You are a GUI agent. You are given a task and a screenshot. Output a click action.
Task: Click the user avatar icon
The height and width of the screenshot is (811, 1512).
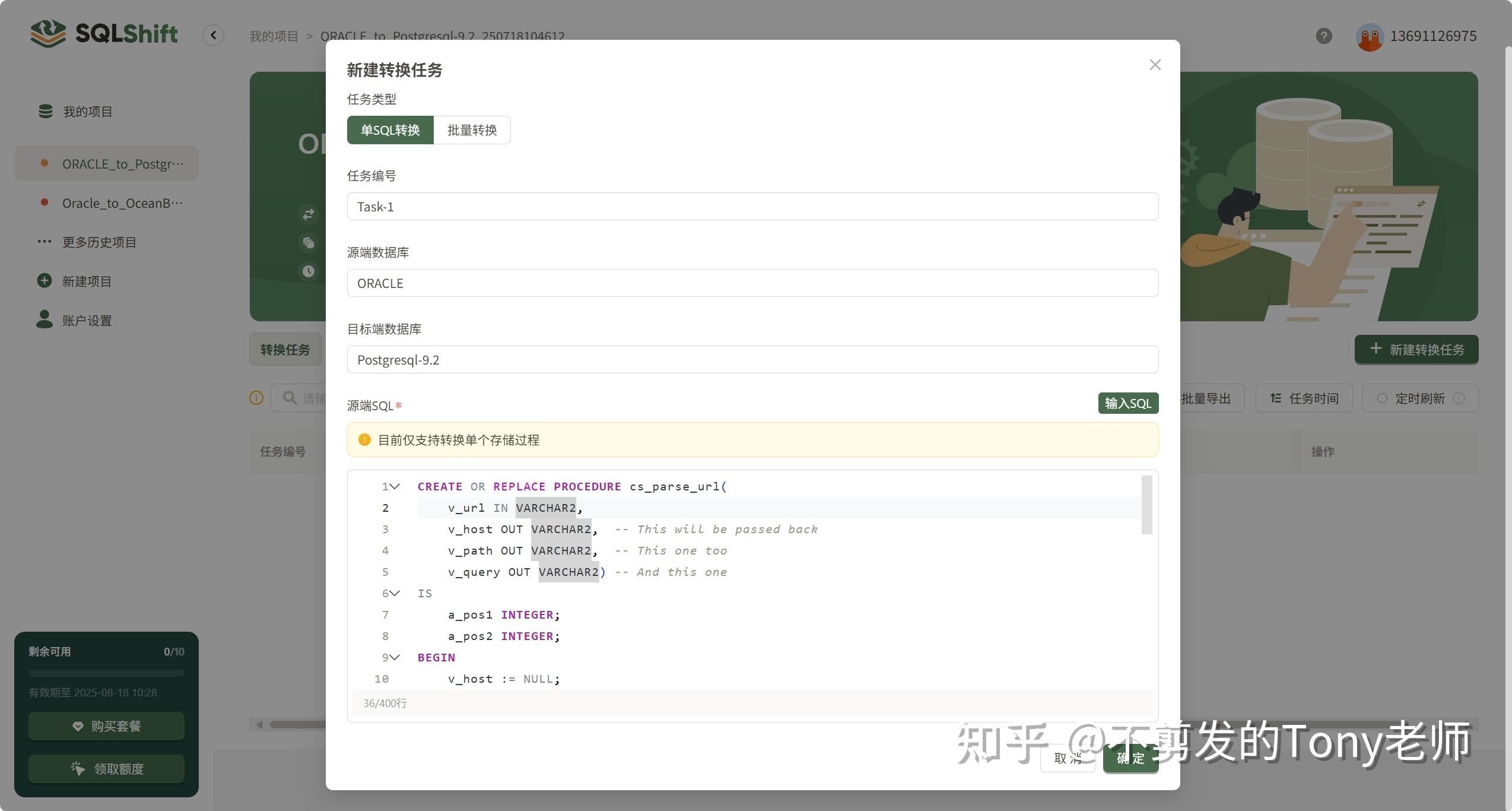point(1370,36)
